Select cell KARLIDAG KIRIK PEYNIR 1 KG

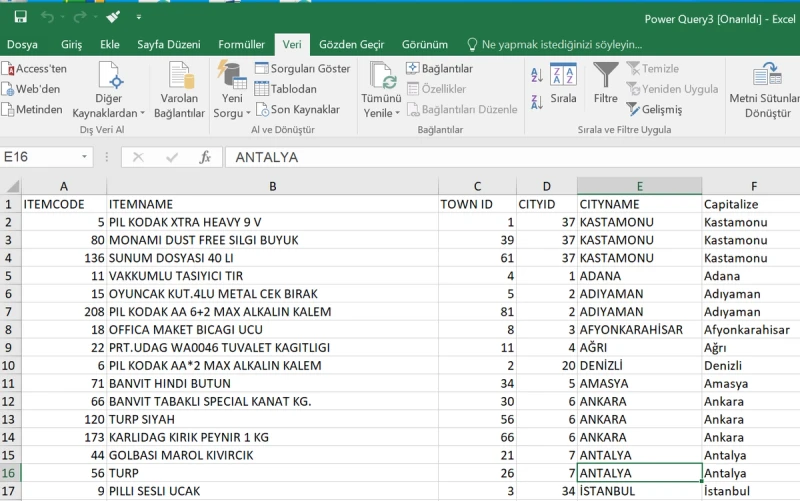(272, 437)
